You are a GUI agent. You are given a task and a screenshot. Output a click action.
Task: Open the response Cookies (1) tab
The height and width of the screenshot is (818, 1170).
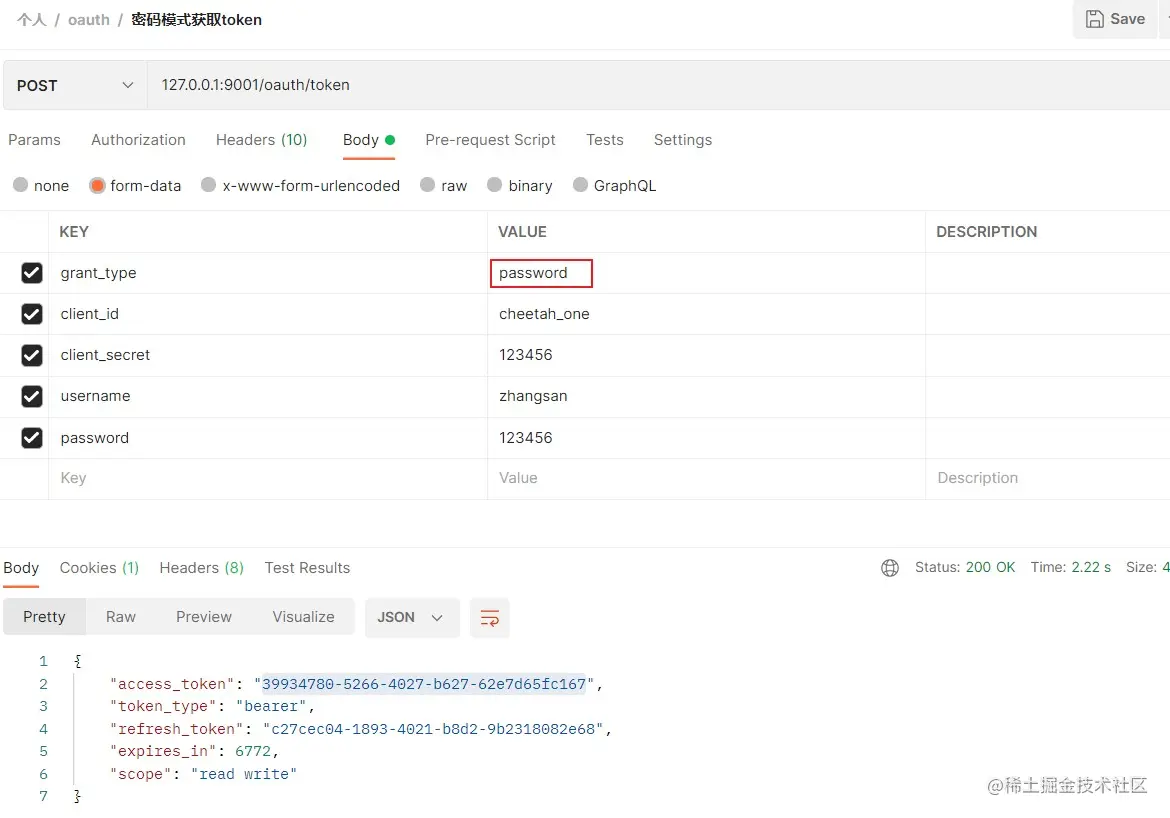(x=99, y=568)
